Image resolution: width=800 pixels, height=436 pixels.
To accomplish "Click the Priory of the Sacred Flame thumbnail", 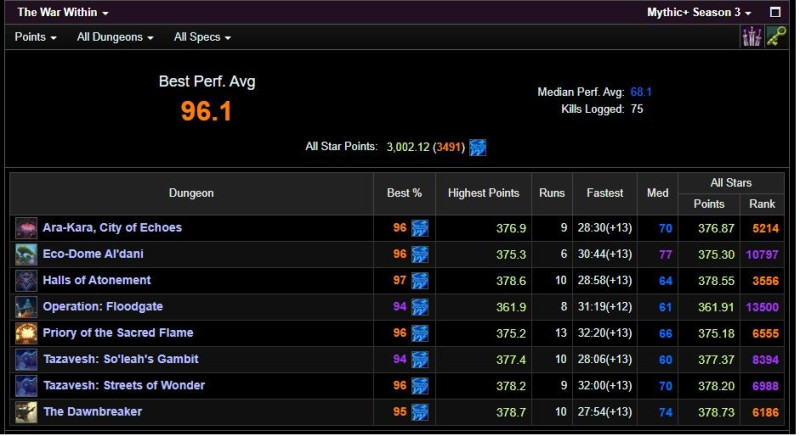I will pos(26,333).
